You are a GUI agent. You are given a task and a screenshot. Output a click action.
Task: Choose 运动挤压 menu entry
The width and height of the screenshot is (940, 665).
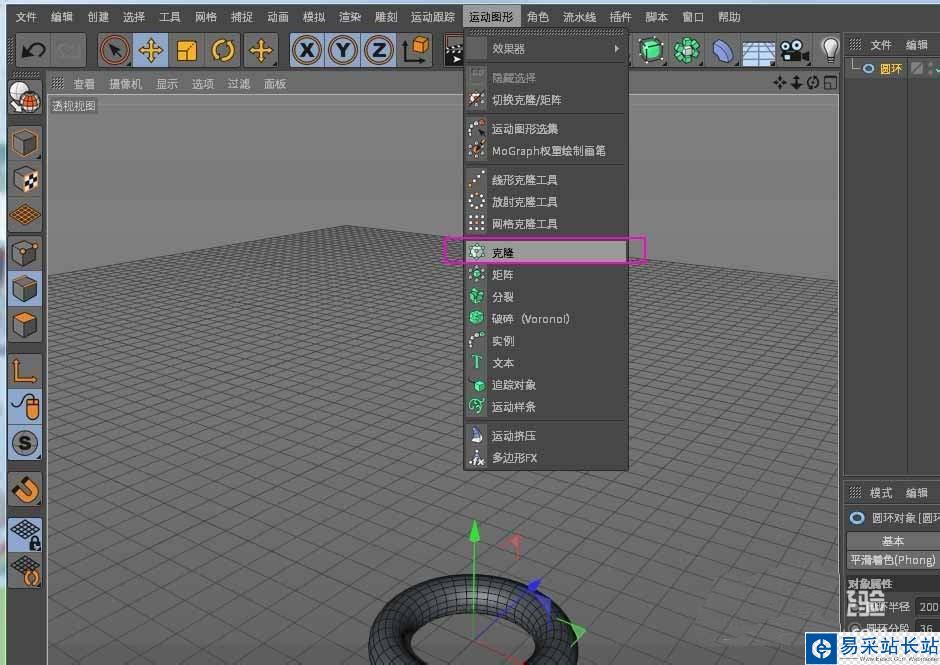(x=546, y=435)
